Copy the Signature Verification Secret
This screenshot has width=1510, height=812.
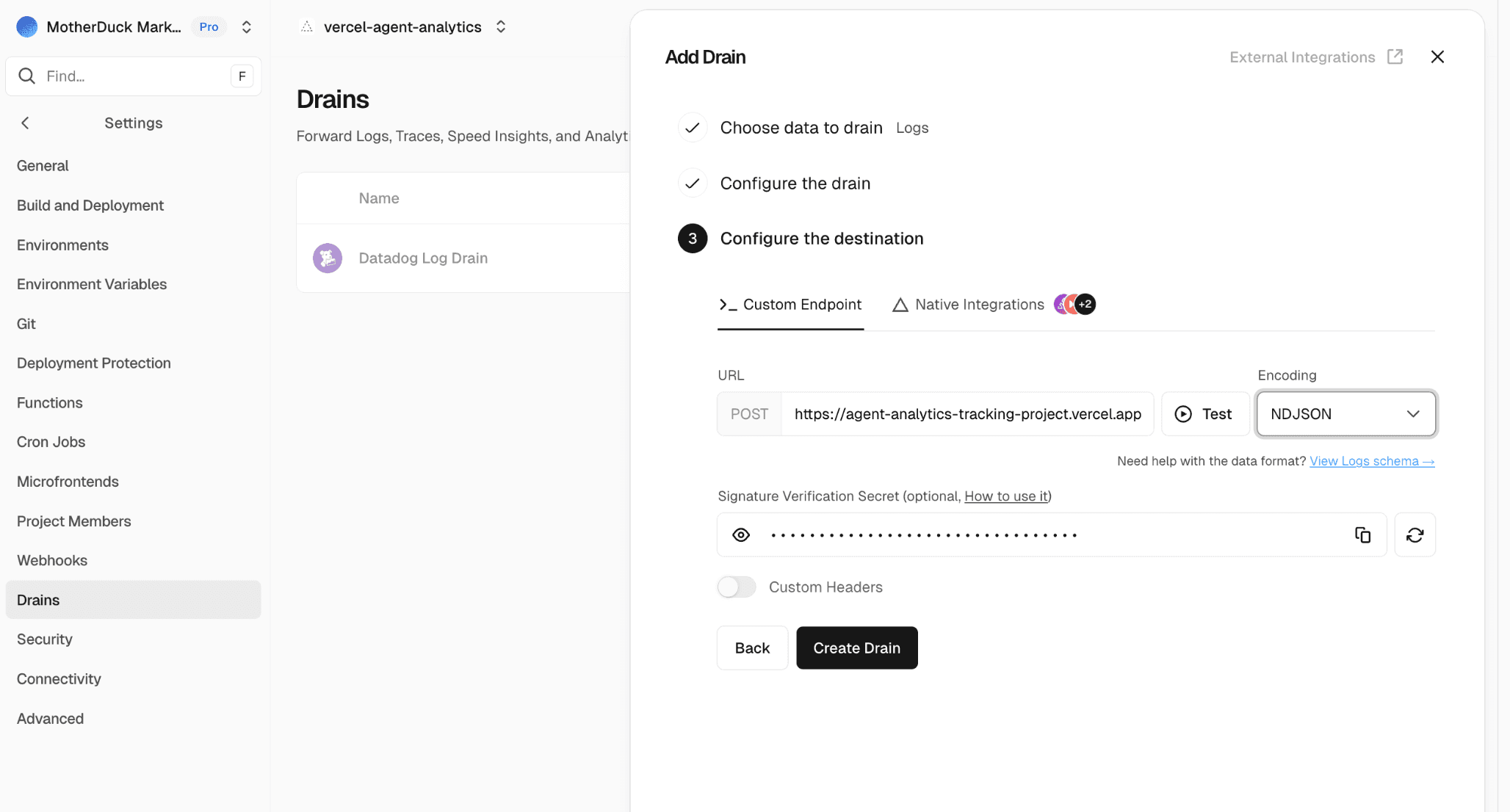click(1362, 534)
